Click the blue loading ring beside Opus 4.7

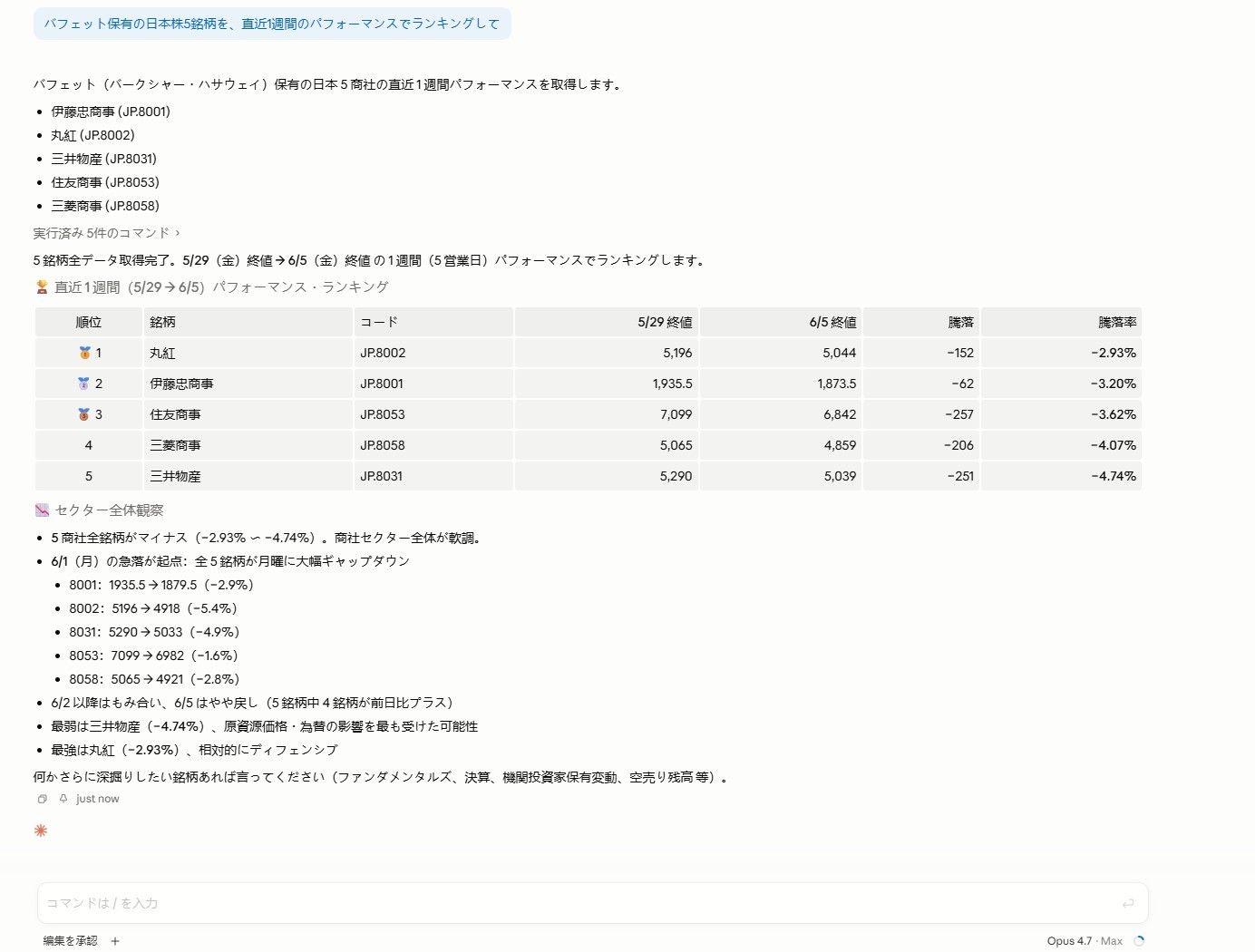1139,941
